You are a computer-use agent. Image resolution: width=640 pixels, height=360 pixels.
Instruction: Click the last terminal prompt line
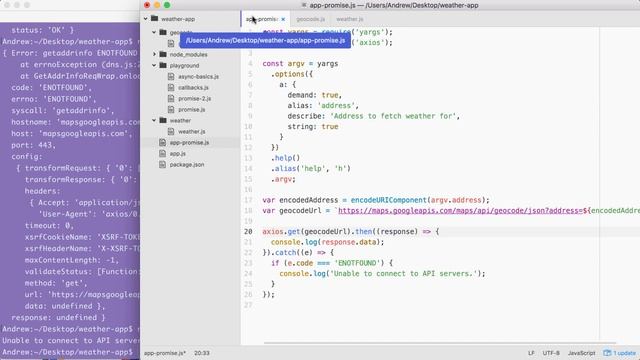coord(68,352)
